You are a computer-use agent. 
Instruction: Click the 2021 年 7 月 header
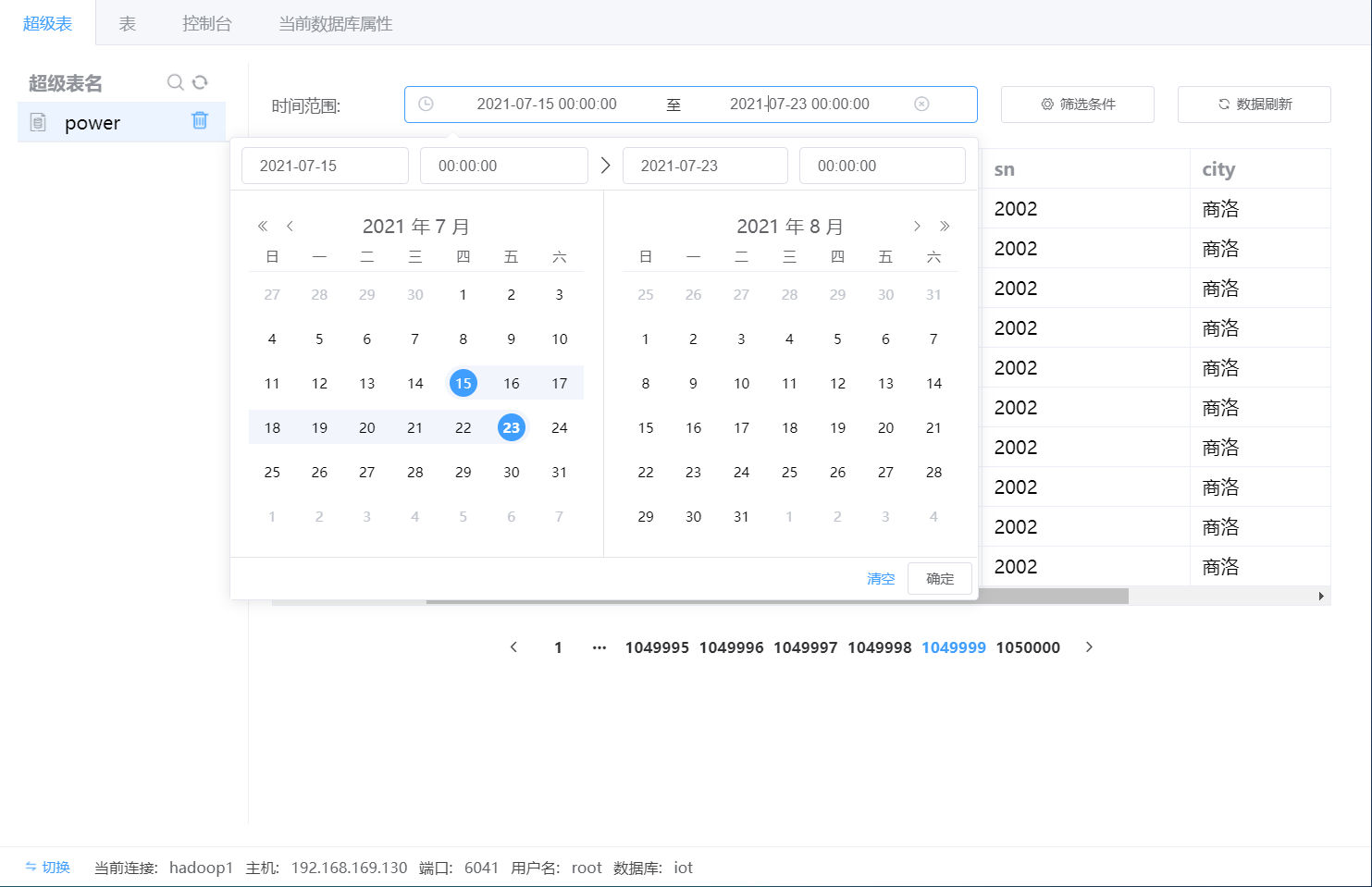click(416, 227)
